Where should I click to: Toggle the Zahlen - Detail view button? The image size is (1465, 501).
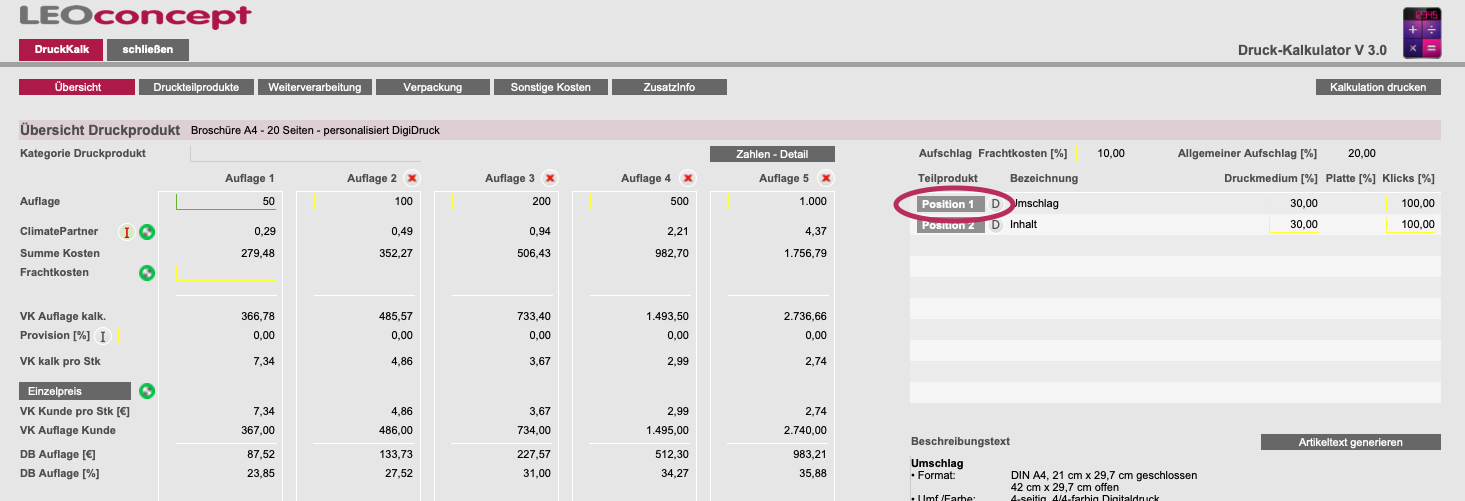771,154
